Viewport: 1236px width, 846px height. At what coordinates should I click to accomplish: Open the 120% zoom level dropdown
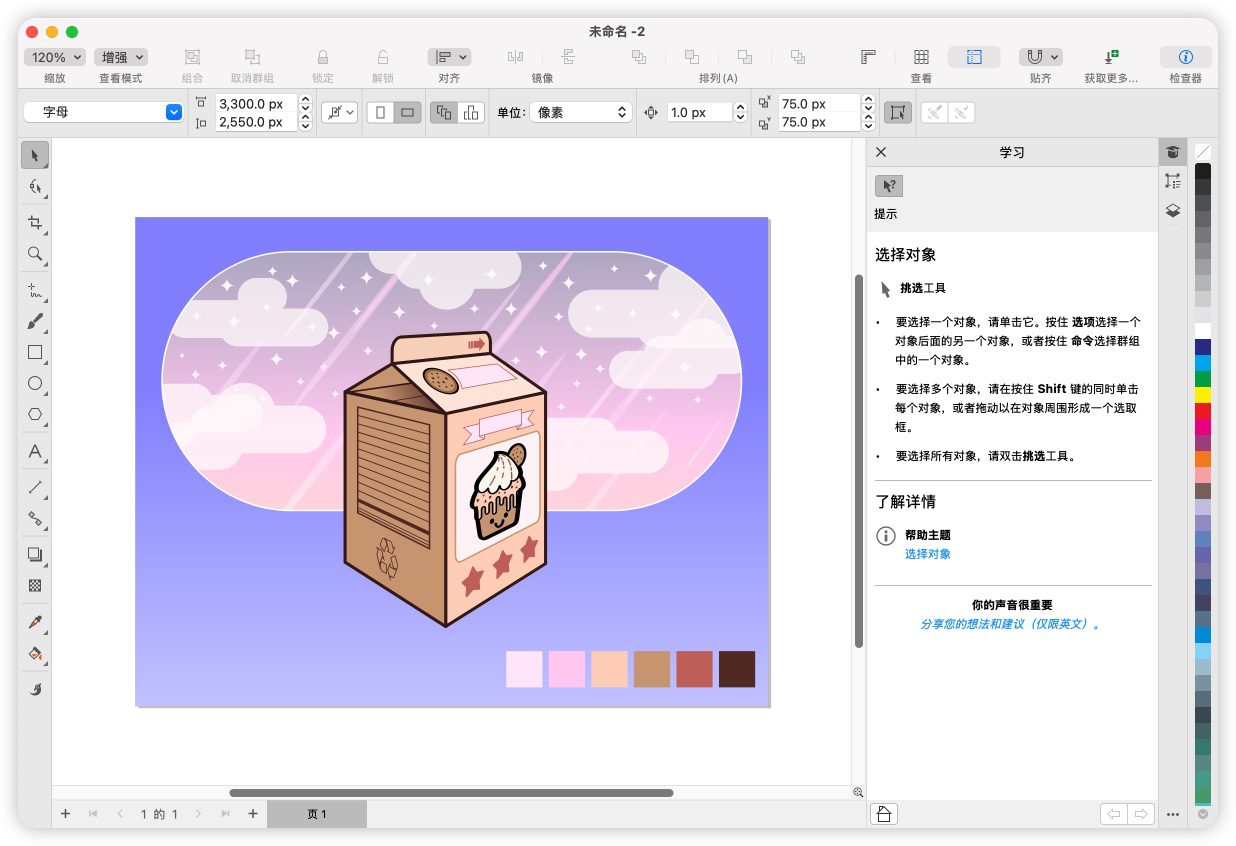(55, 58)
